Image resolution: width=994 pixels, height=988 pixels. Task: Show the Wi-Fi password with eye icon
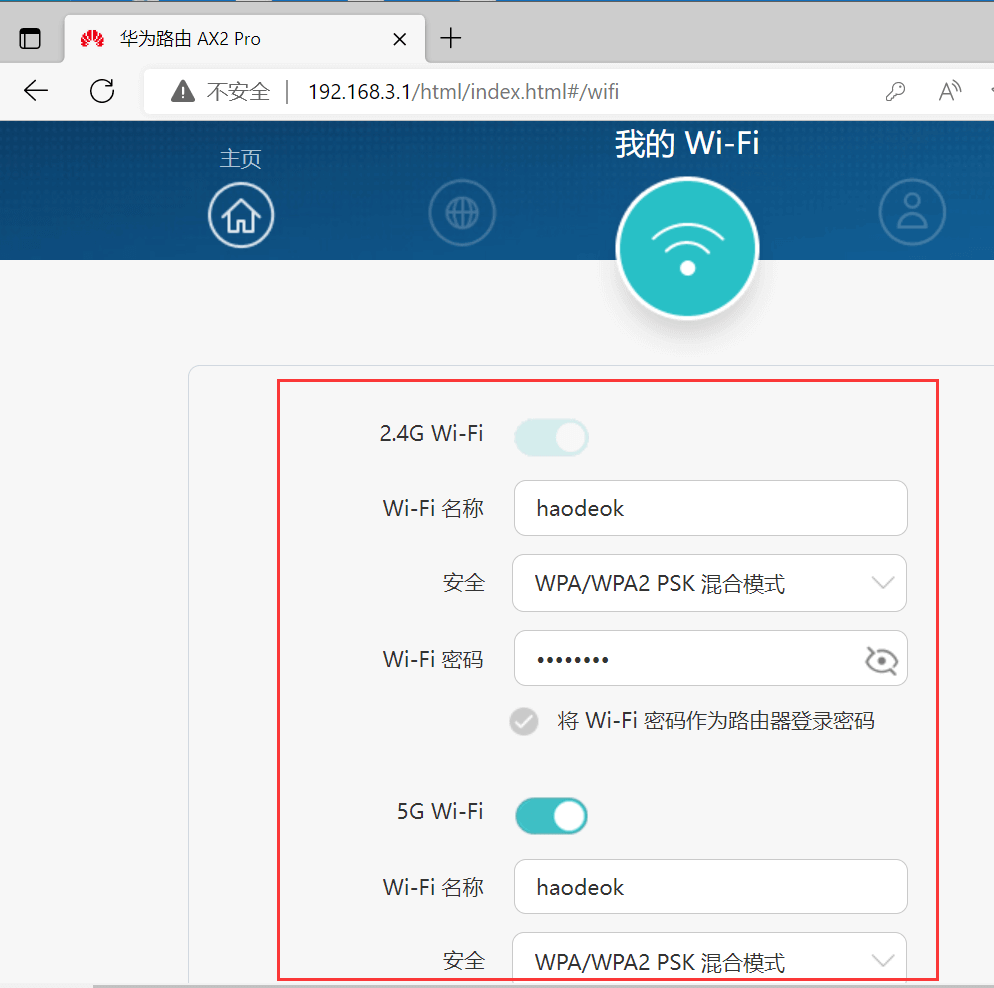(881, 660)
